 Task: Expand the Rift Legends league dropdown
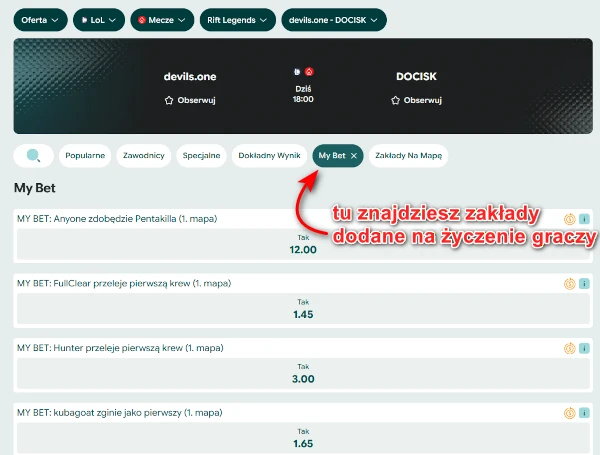pos(238,20)
